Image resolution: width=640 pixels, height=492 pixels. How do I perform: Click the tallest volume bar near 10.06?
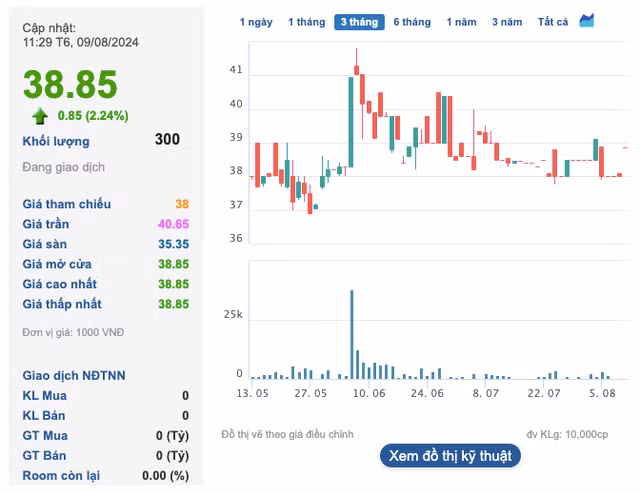click(x=351, y=334)
